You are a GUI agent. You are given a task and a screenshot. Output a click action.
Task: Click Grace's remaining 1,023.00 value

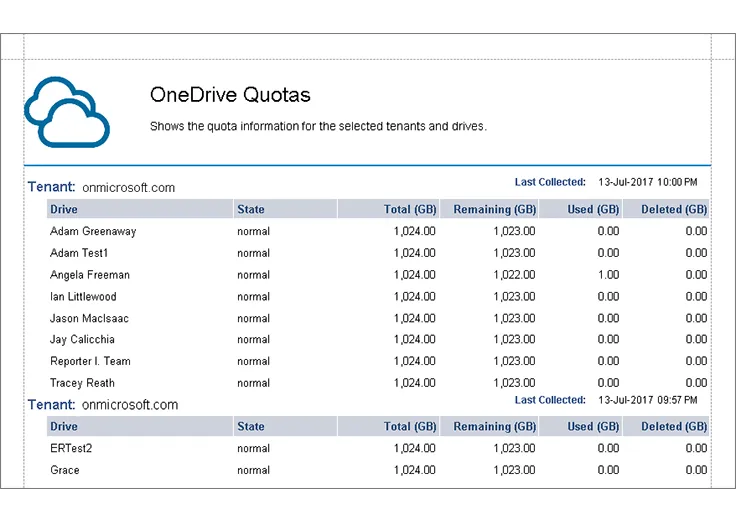(514, 470)
